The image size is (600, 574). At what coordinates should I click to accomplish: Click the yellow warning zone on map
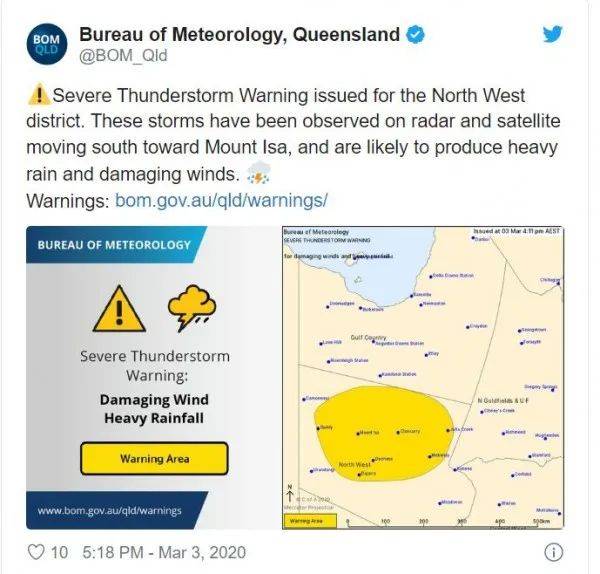point(384,433)
